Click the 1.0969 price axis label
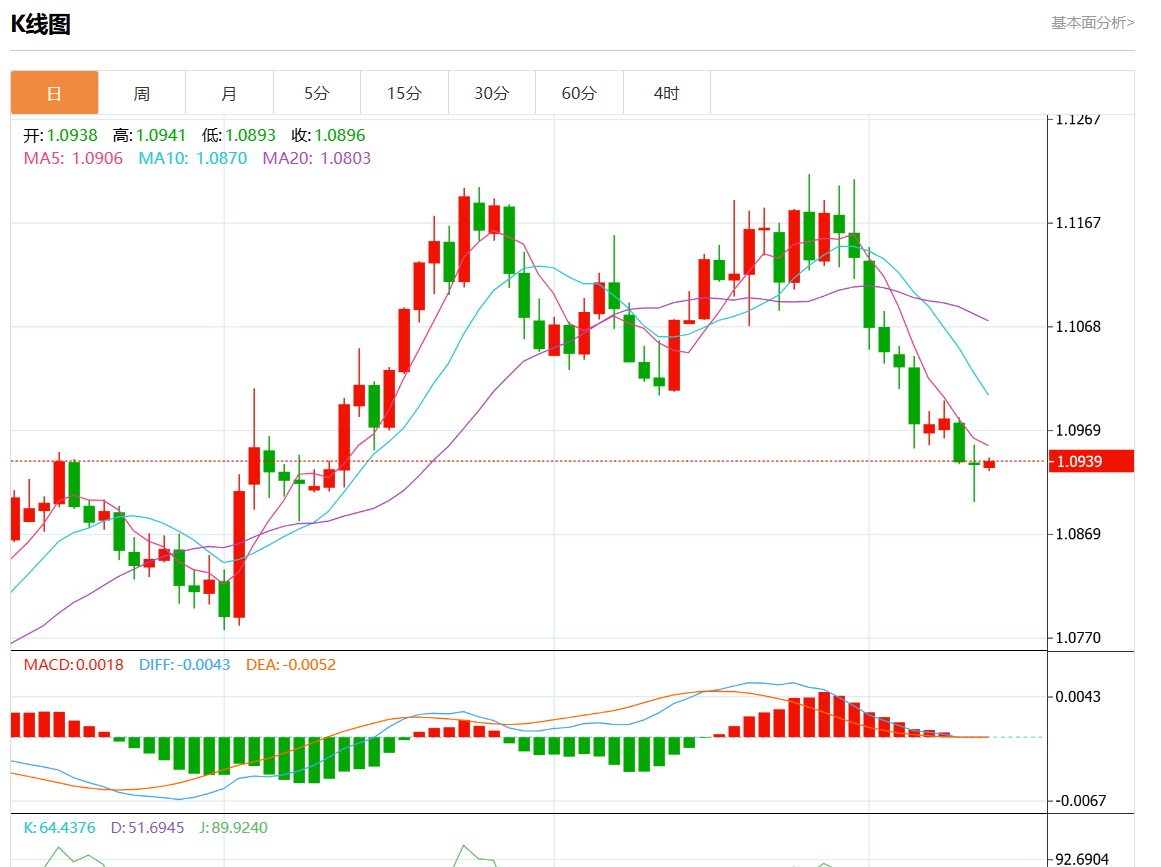The width and height of the screenshot is (1161, 867). (1078, 430)
